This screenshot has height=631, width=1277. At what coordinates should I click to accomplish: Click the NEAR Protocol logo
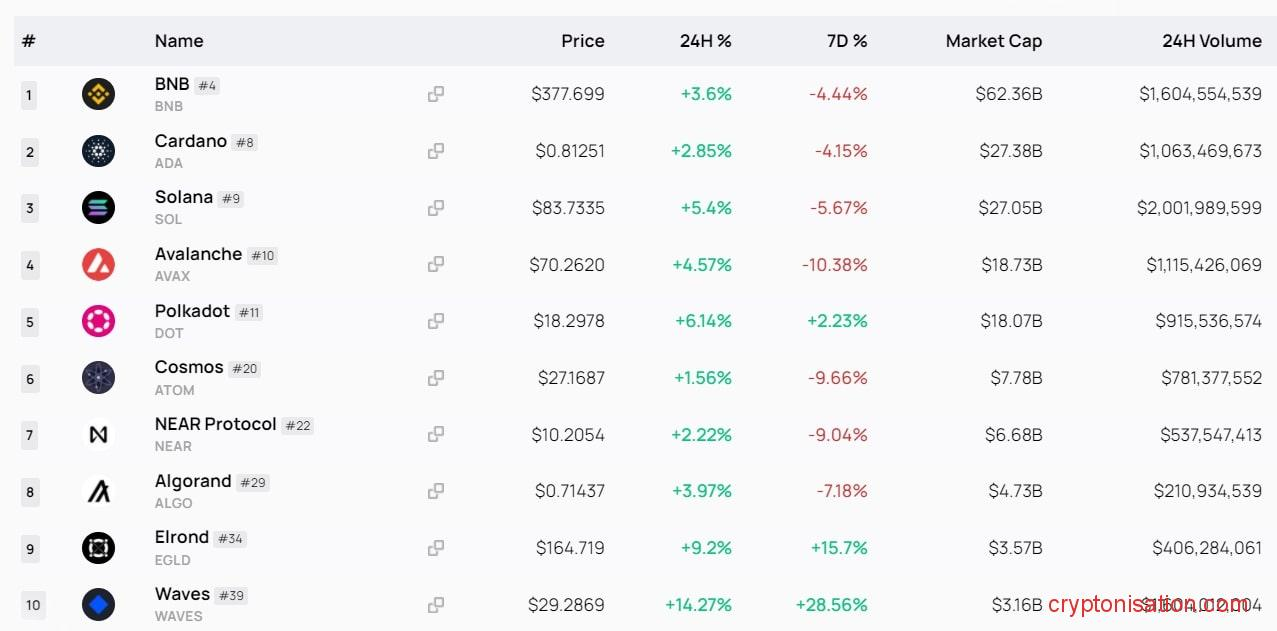(x=98, y=434)
